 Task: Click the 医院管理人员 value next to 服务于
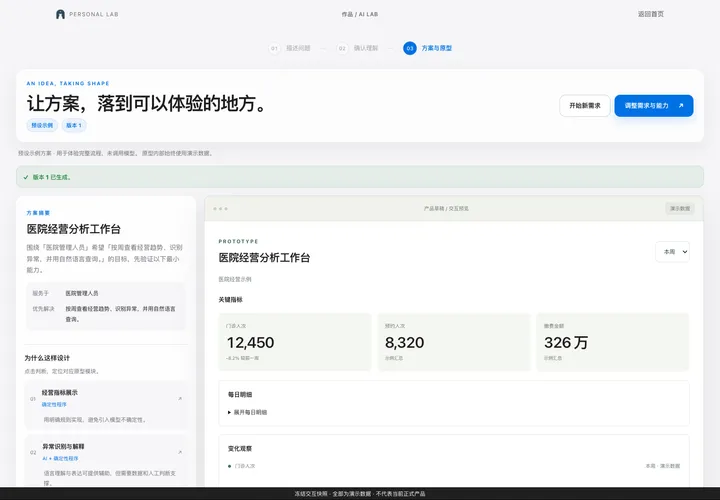pos(82,293)
